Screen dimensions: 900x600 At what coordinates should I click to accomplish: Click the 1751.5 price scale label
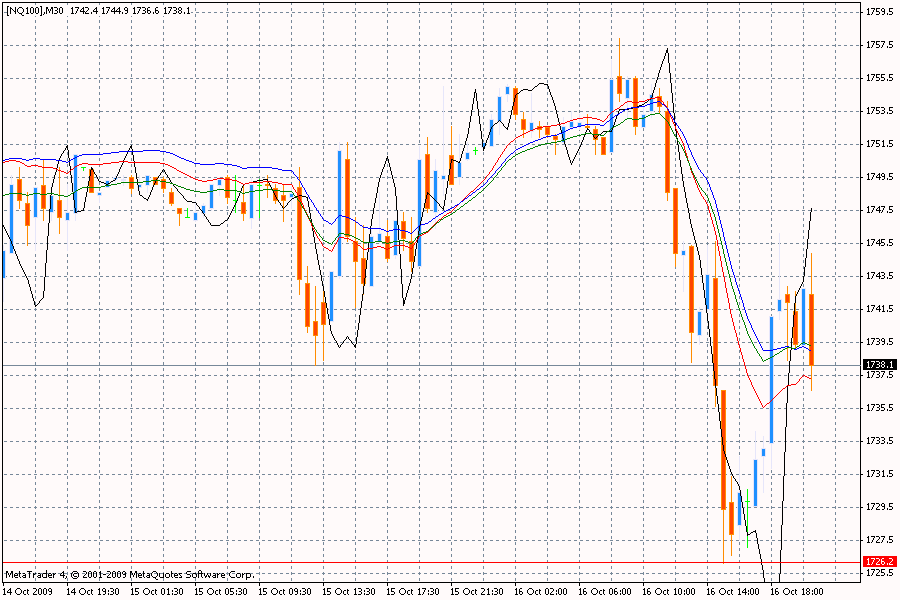880,144
